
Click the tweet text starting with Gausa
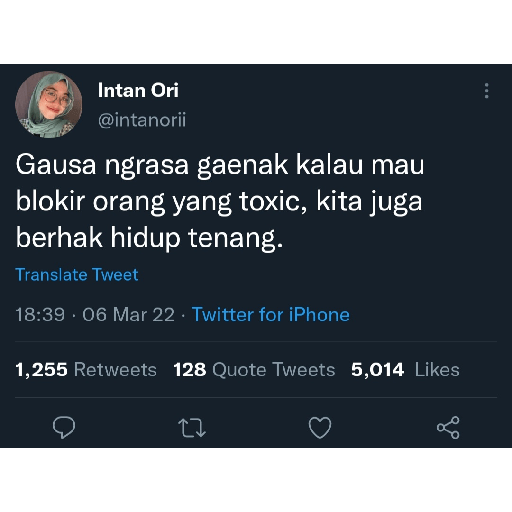click(220, 201)
